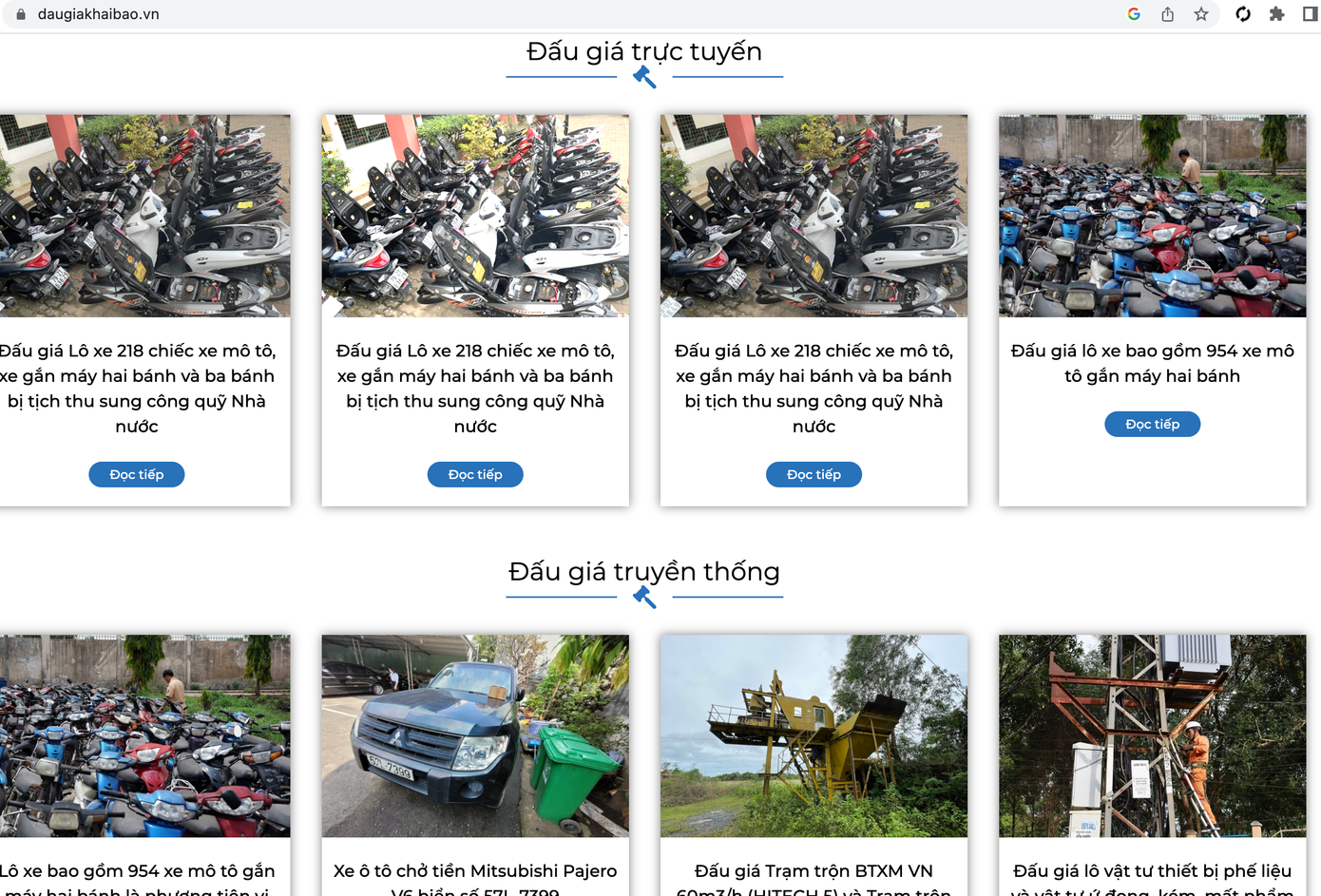Click the yellow concrete mixing plant thumbnail
Viewport: 1321px width, 896px height.
(x=814, y=735)
